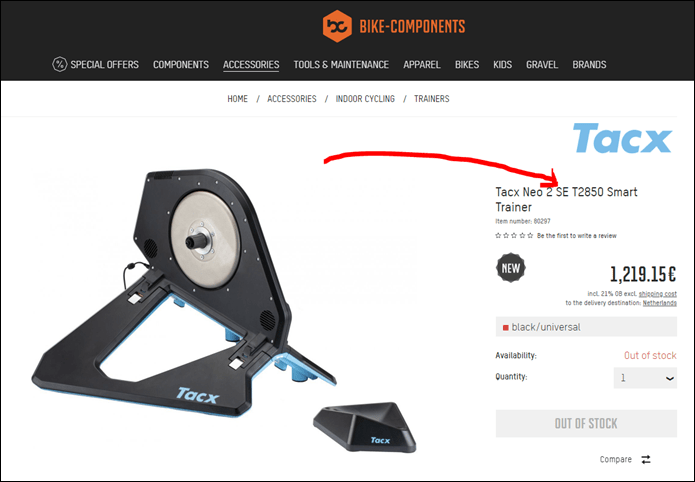Screen dimensions: 695x482
Task: Click the Netherlands delivery destination link
Action: (660, 303)
